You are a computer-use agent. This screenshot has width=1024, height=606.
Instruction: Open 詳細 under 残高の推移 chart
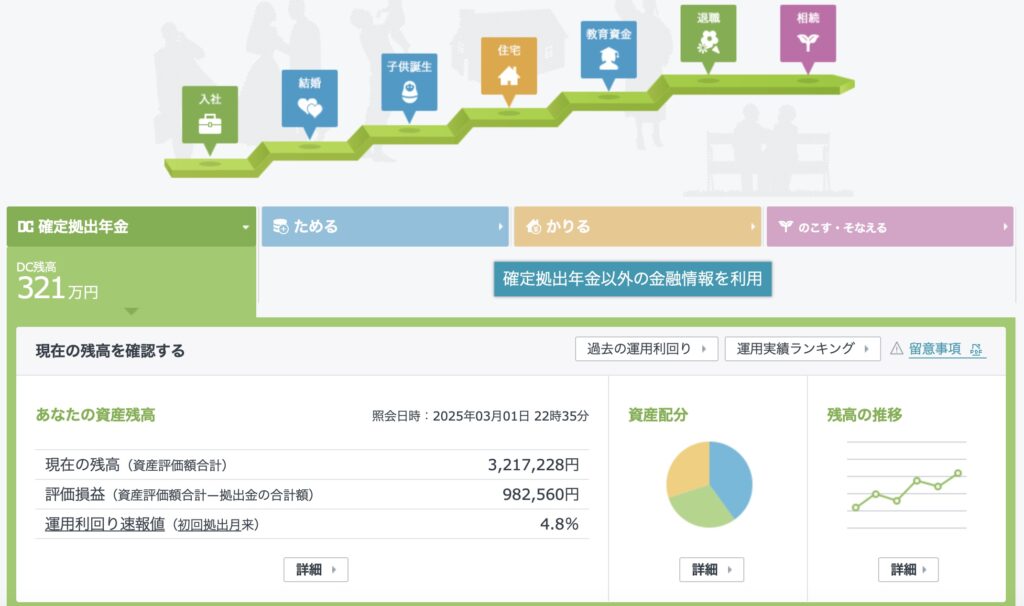(x=908, y=570)
